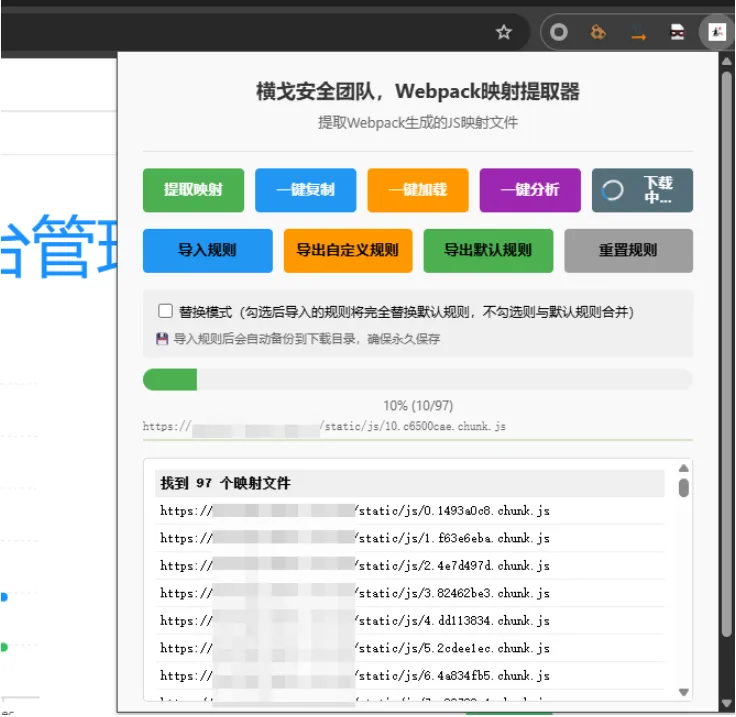The image size is (736, 717).
Task: Select the 1.f63e6eba.chunk.js entry
Action: [x=410, y=538]
